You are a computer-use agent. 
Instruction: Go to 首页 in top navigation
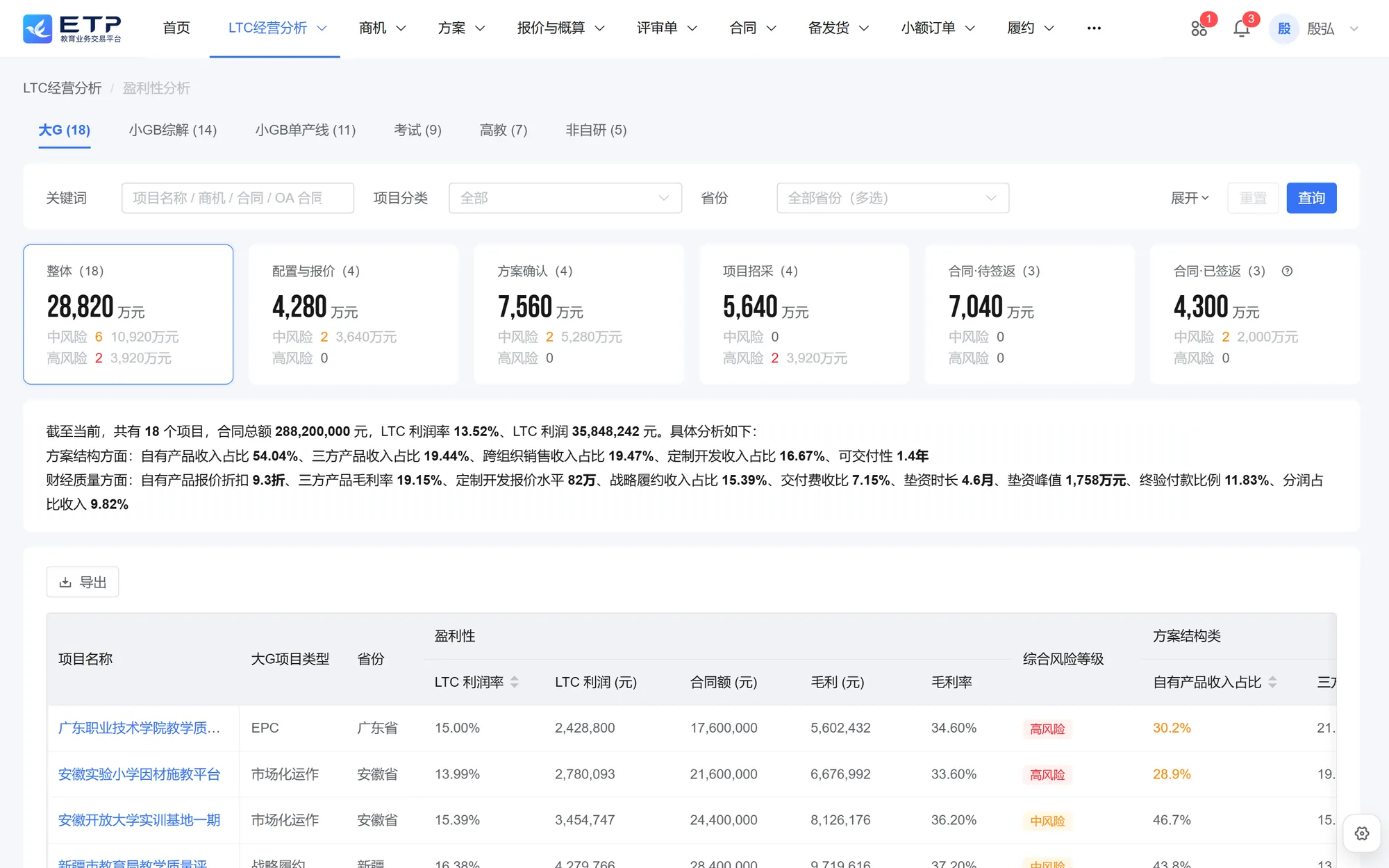tap(176, 28)
